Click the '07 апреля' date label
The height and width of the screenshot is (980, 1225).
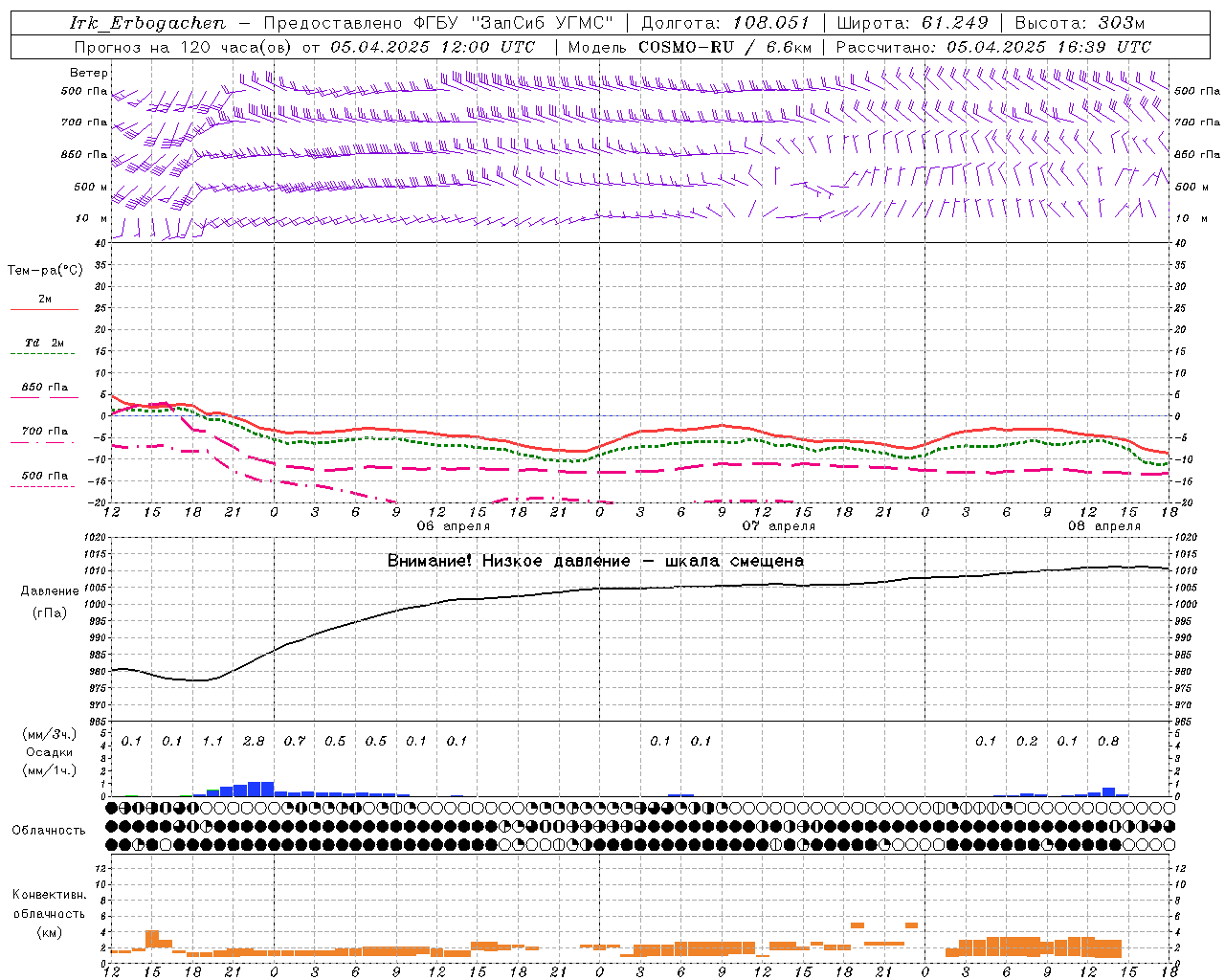click(x=779, y=526)
